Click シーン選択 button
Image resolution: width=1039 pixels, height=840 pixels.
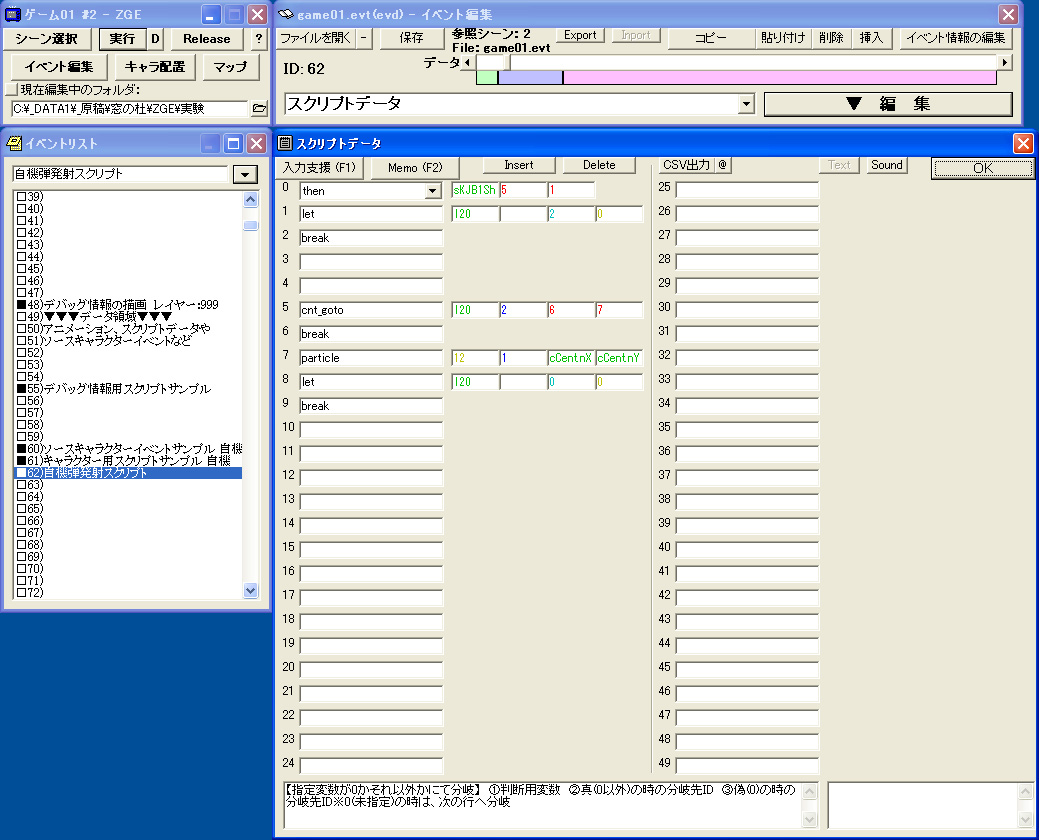(x=46, y=39)
